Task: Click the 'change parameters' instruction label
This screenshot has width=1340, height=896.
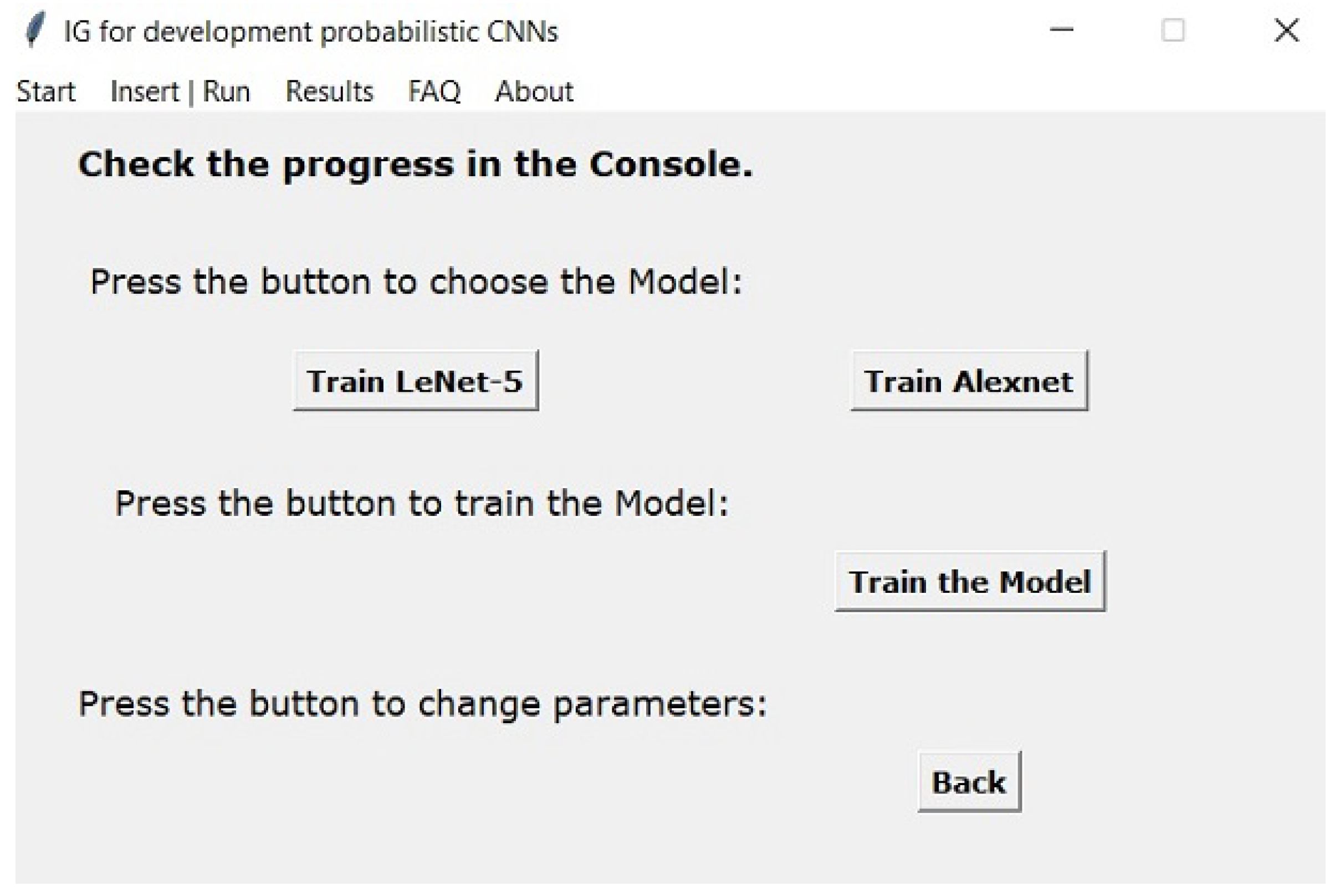Action: coord(422,703)
